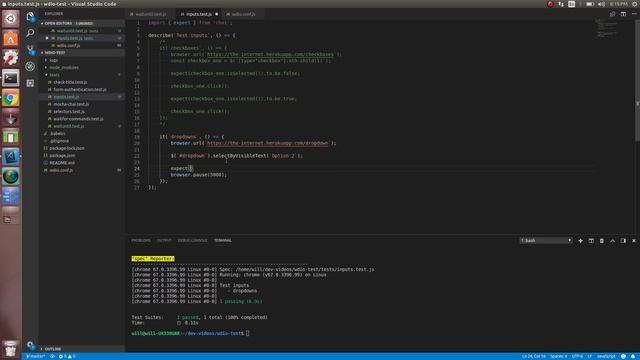Collapse the Open Editors section
Viewport: 640px width, 360px height.
tap(82, 23)
